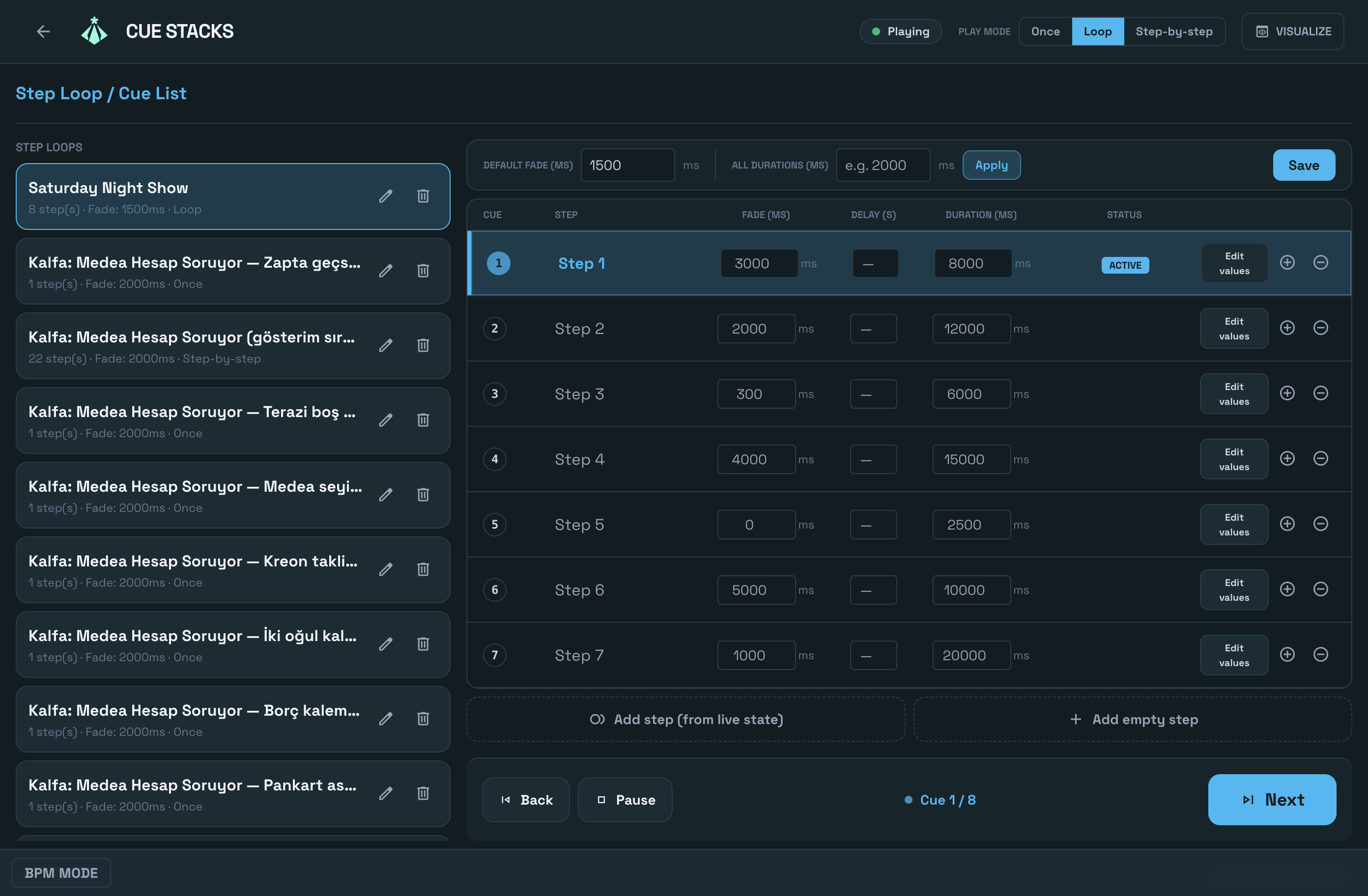Add step from live state
The height and width of the screenshot is (896, 1368).
[686, 720]
